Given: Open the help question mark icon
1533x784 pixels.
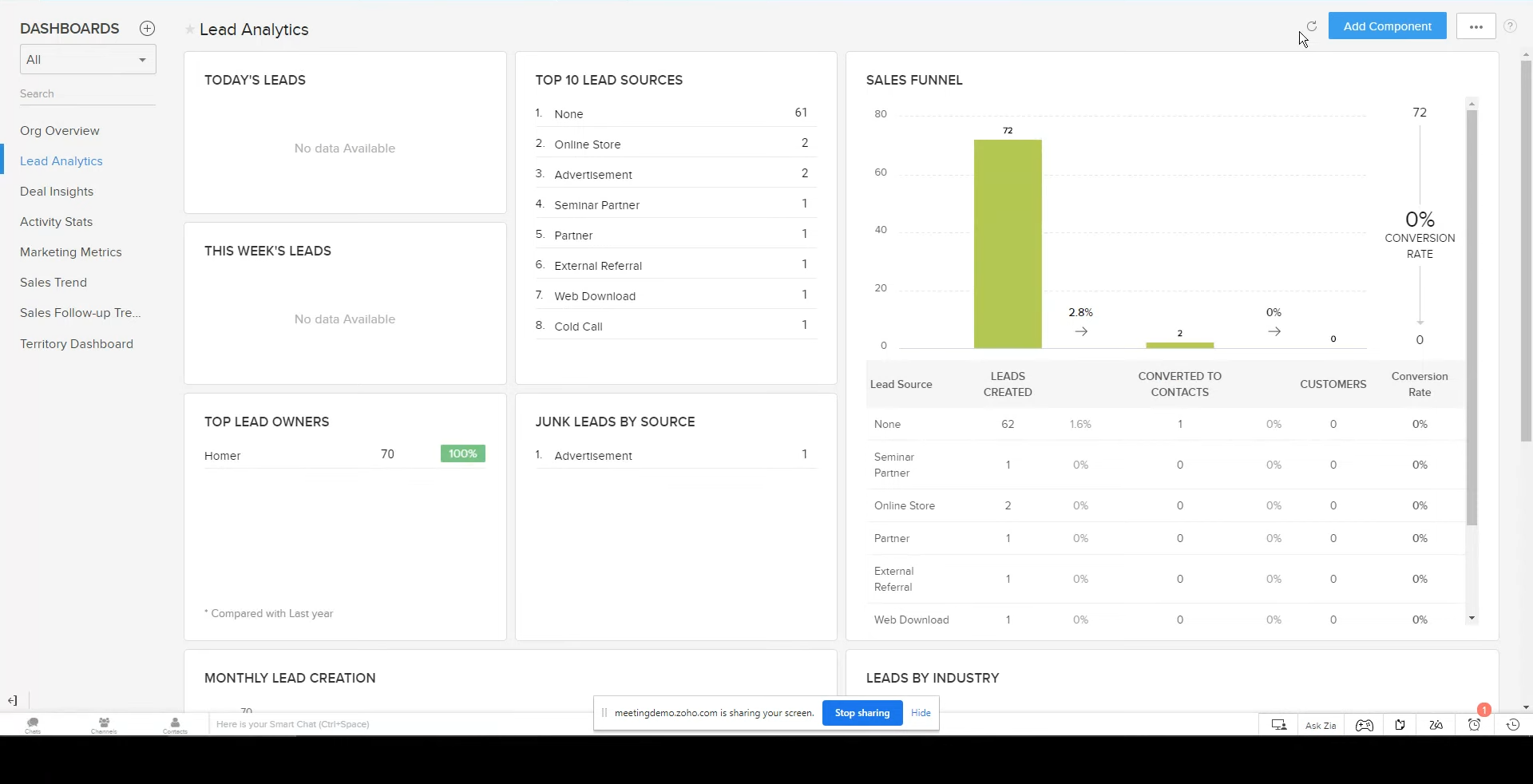Looking at the screenshot, I should [x=1510, y=26].
